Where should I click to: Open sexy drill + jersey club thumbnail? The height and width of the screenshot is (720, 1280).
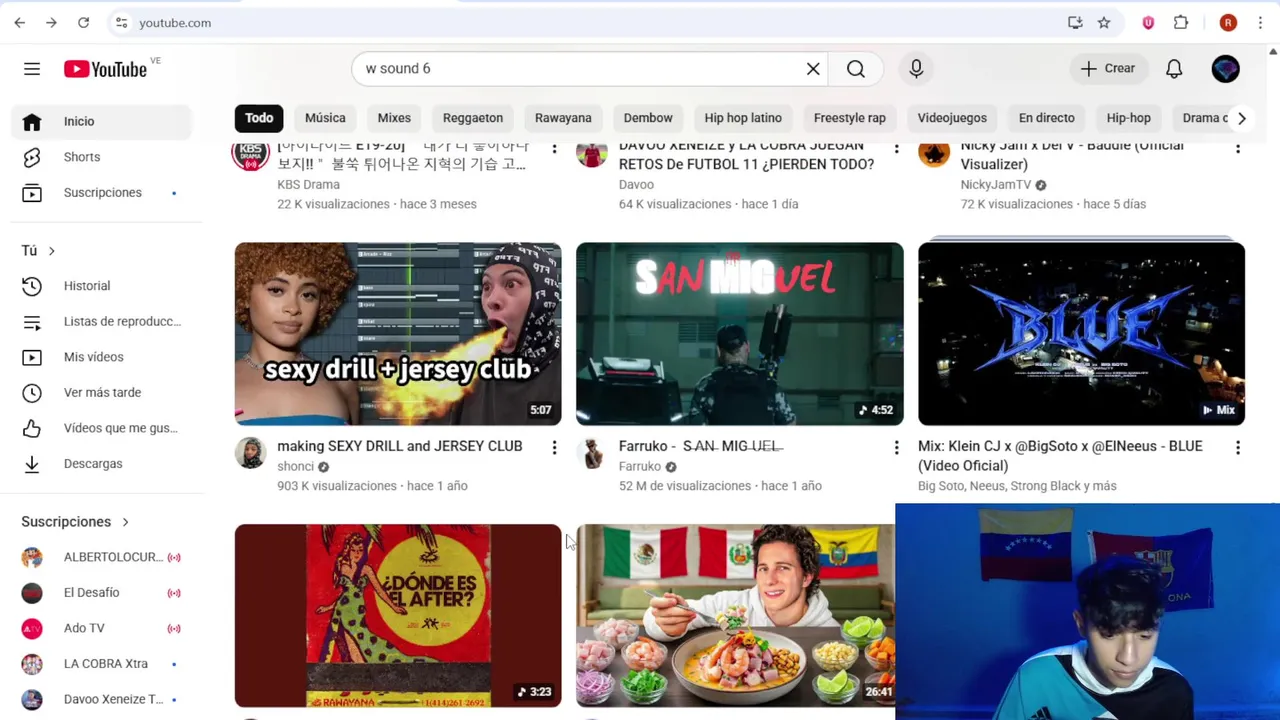click(398, 334)
